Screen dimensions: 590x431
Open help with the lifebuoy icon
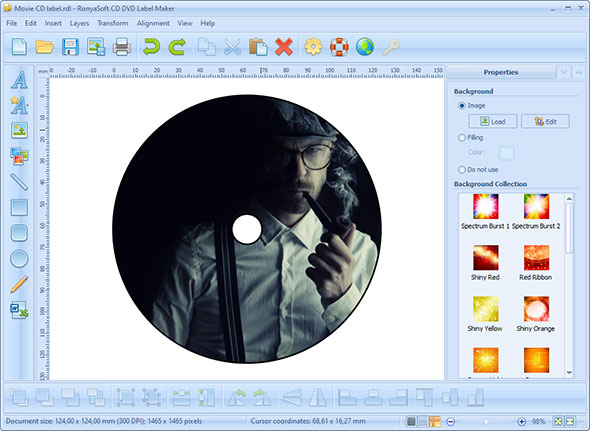tap(339, 47)
